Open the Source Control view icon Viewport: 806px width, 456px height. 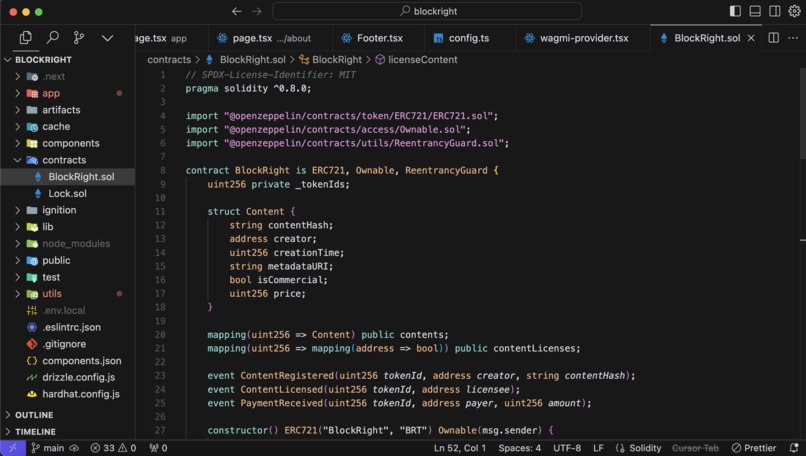tap(79, 38)
